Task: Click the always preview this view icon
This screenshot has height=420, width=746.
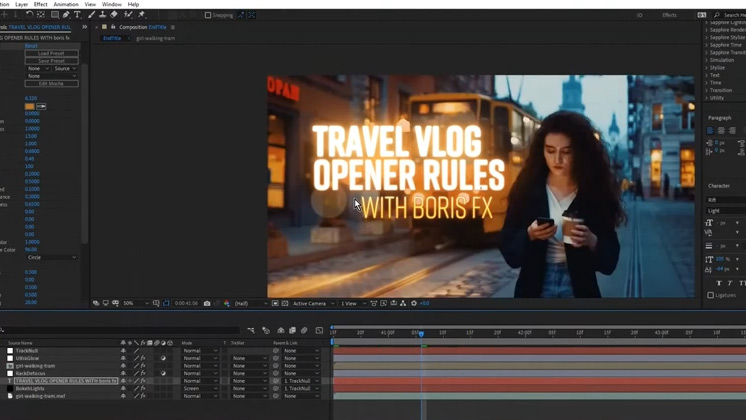Action: tap(96, 303)
